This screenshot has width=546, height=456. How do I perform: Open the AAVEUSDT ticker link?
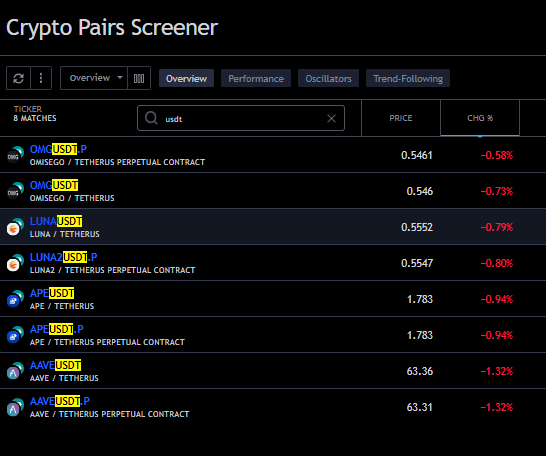(x=55, y=365)
